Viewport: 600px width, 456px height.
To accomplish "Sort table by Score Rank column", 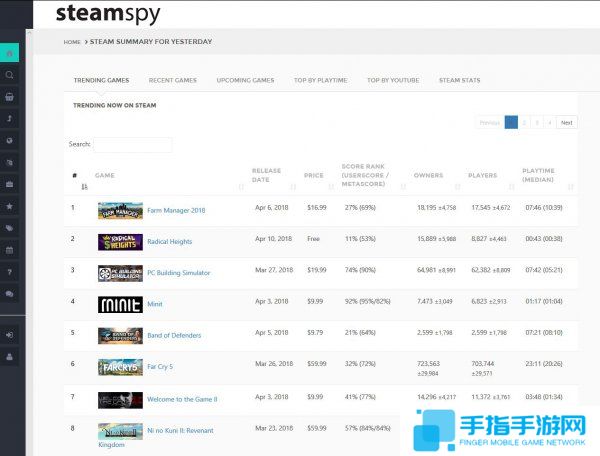I will tap(373, 176).
